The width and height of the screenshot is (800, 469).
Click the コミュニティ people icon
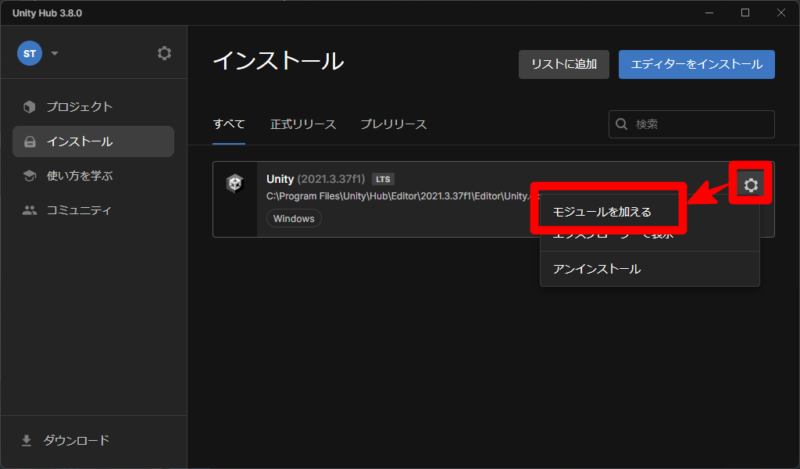(29, 211)
